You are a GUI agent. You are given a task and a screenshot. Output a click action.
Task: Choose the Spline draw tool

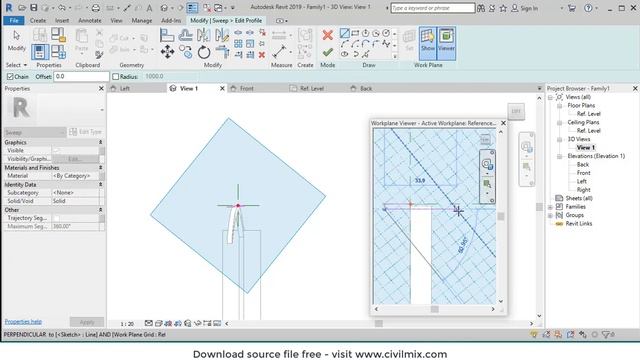pyautogui.click(x=386, y=44)
